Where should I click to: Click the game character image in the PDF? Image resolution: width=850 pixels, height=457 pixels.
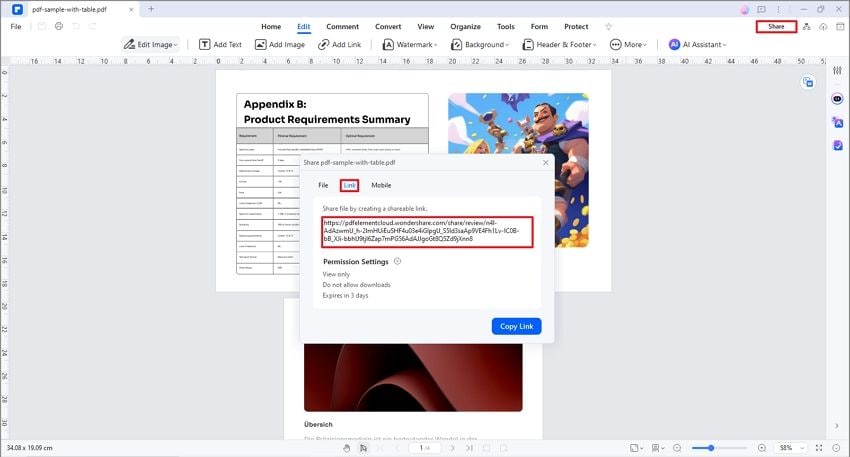pyautogui.click(x=518, y=170)
